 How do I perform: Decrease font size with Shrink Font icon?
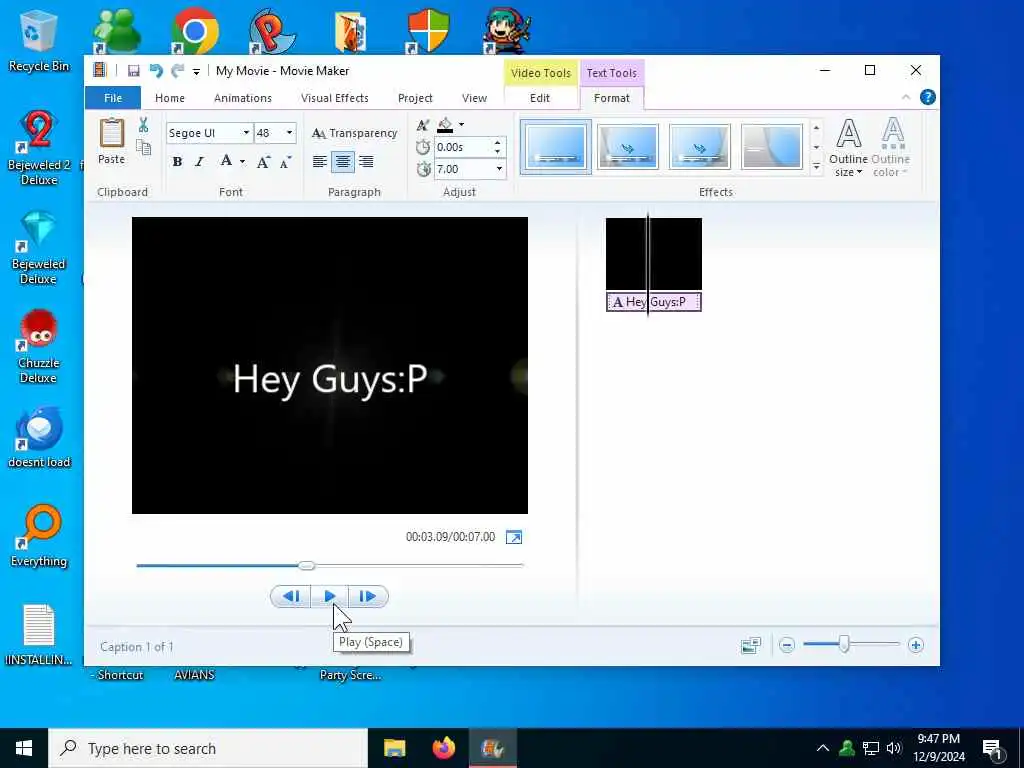pyautogui.click(x=285, y=162)
